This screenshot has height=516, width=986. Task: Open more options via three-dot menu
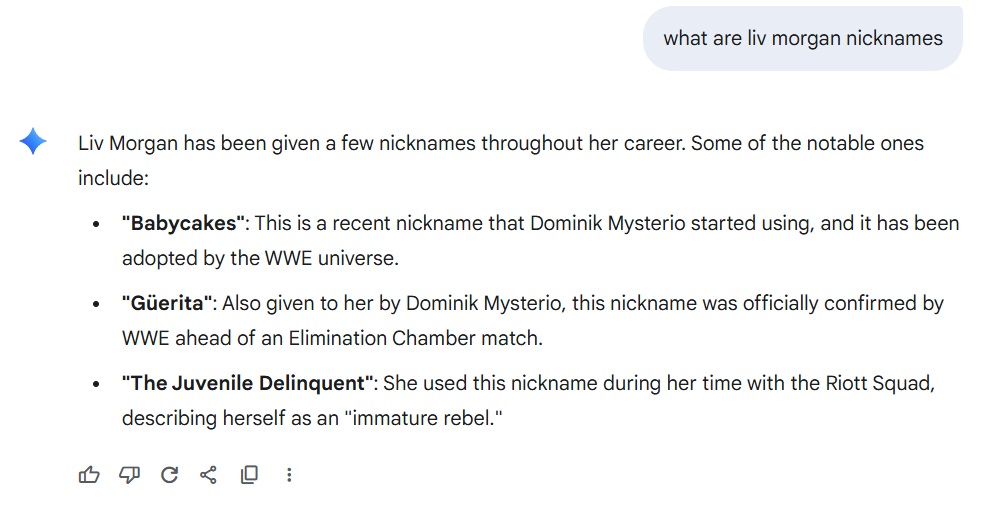click(289, 475)
